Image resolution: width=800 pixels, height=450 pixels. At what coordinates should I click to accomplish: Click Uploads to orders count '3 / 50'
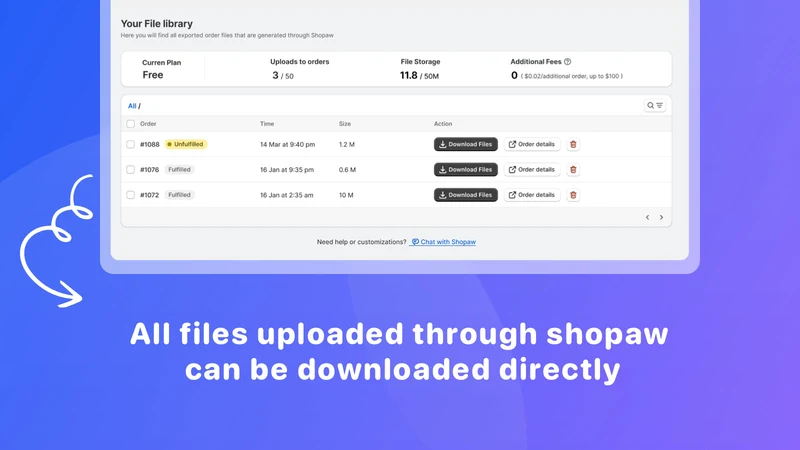coord(283,76)
